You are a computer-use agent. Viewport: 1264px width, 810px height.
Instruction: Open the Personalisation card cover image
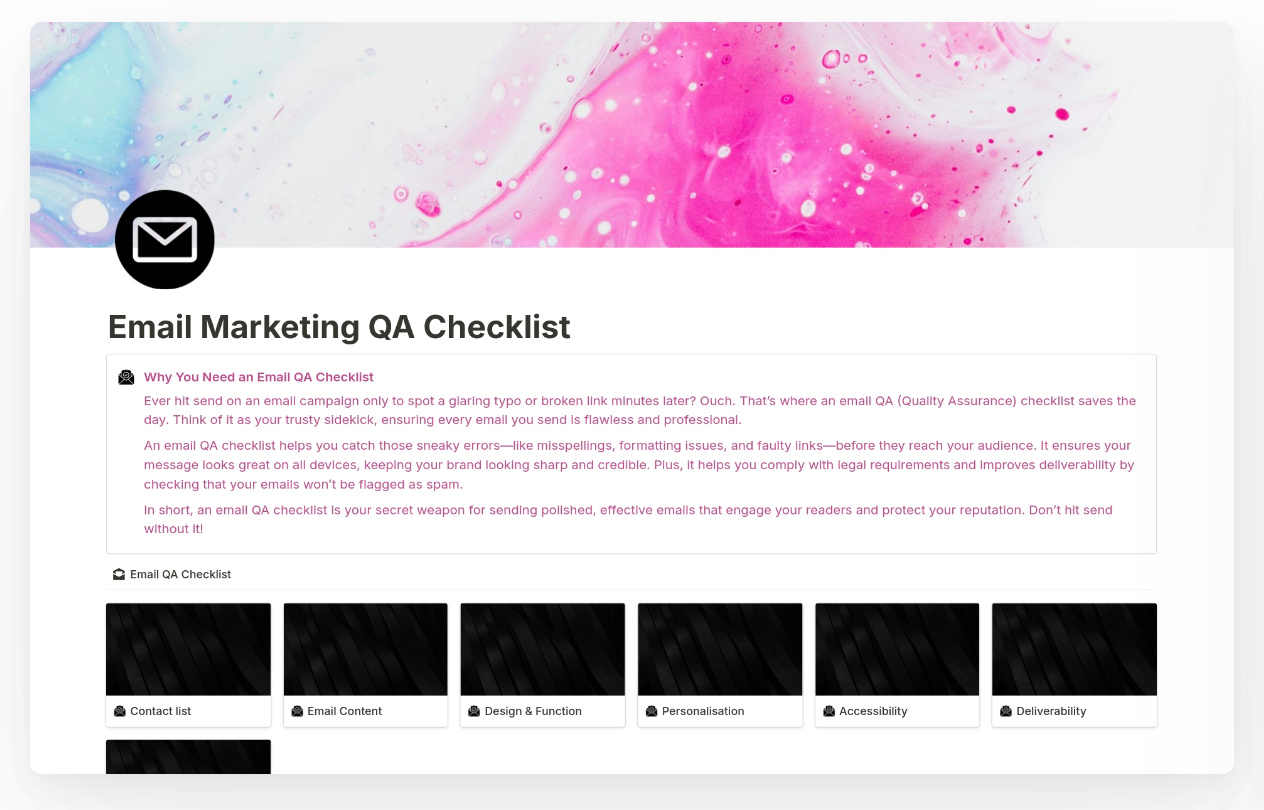pyautogui.click(x=720, y=649)
